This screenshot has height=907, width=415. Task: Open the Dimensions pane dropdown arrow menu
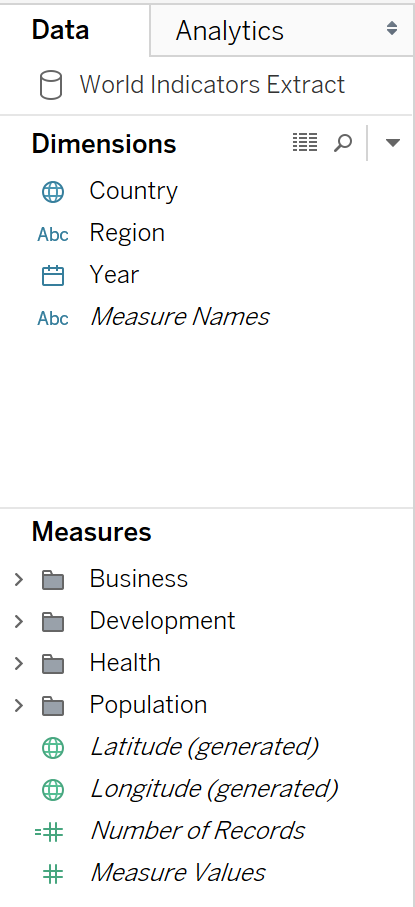tap(392, 143)
